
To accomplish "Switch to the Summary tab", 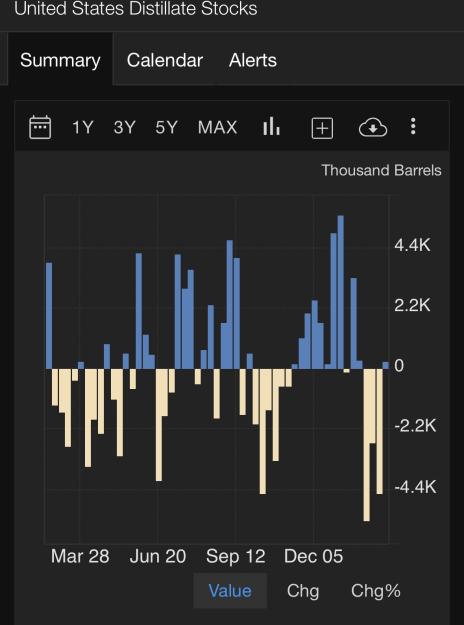I will click(60, 60).
